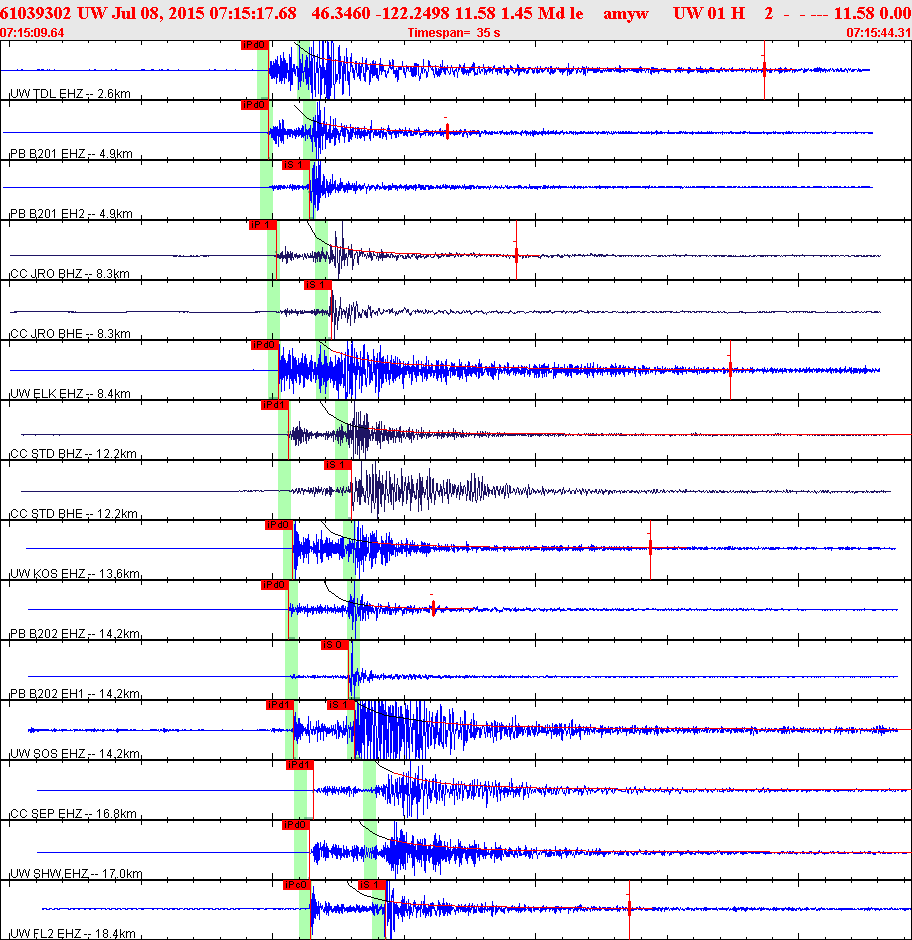Click the iS 1 flag on CC STD BHE
The image size is (912, 940).
pyautogui.click(x=338, y=465)
